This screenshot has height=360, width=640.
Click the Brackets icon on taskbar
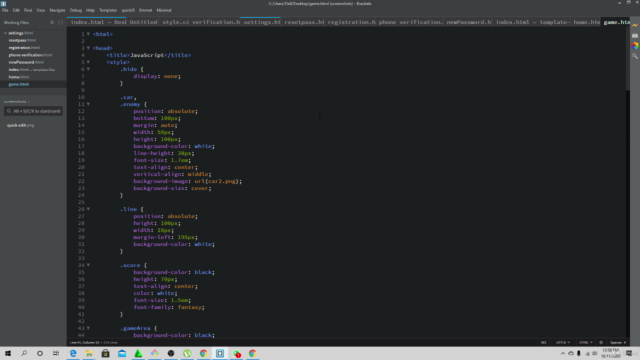[220, 353]
